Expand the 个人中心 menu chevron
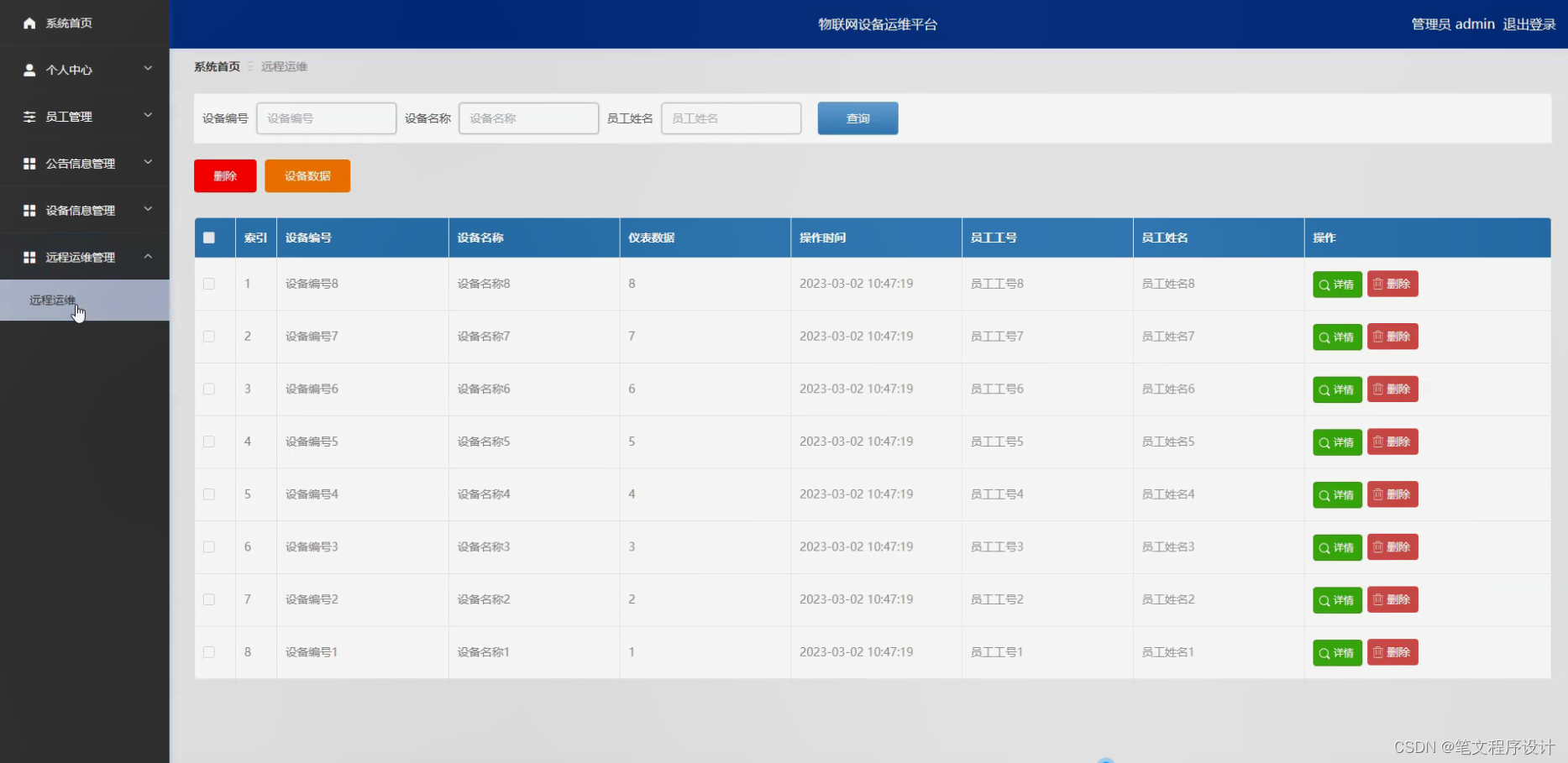Viewport: 1568px width, 763px height. pyautogui.click(x=148, y=68)
